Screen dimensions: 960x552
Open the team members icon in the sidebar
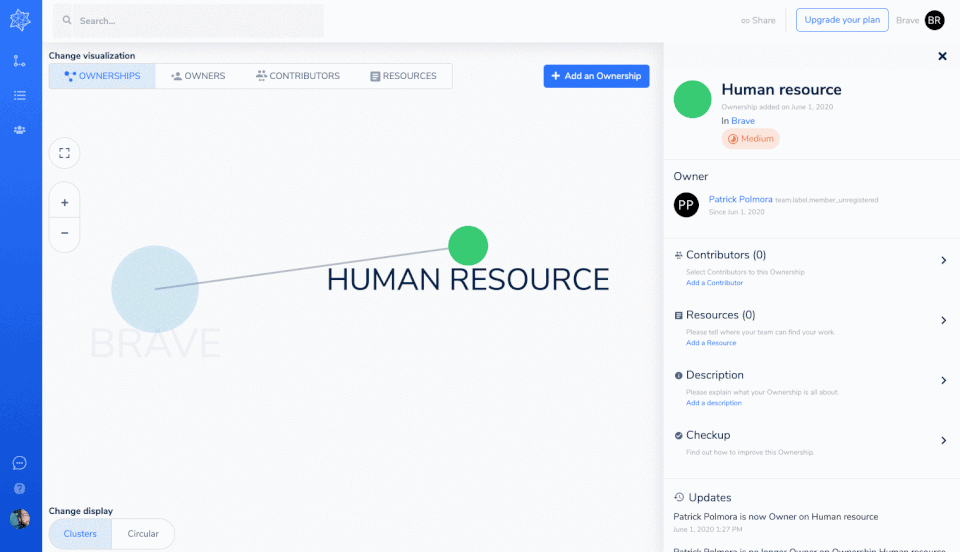tap(20, 130)
